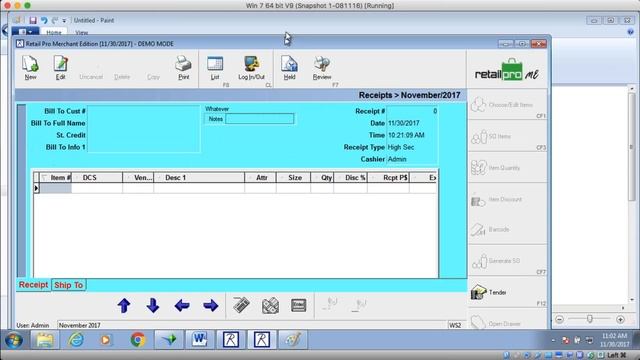The width and height of the screenshot is (640, 360).
Task: Open Choose/Edit Items in side panel
Action: (x=507, y=105)
